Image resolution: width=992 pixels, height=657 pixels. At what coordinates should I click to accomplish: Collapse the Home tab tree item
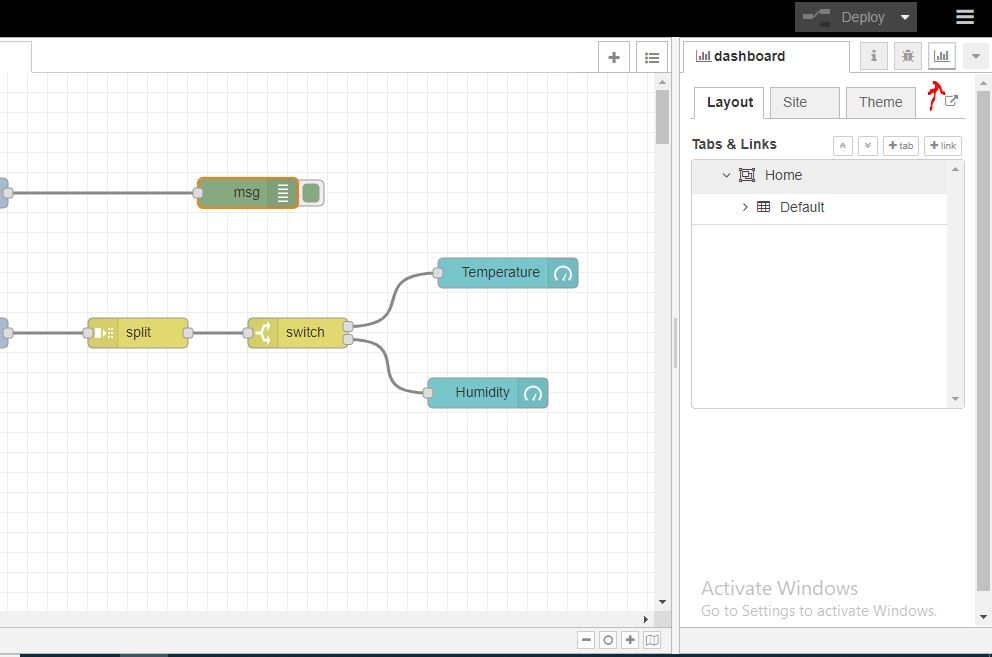point(726,175)
